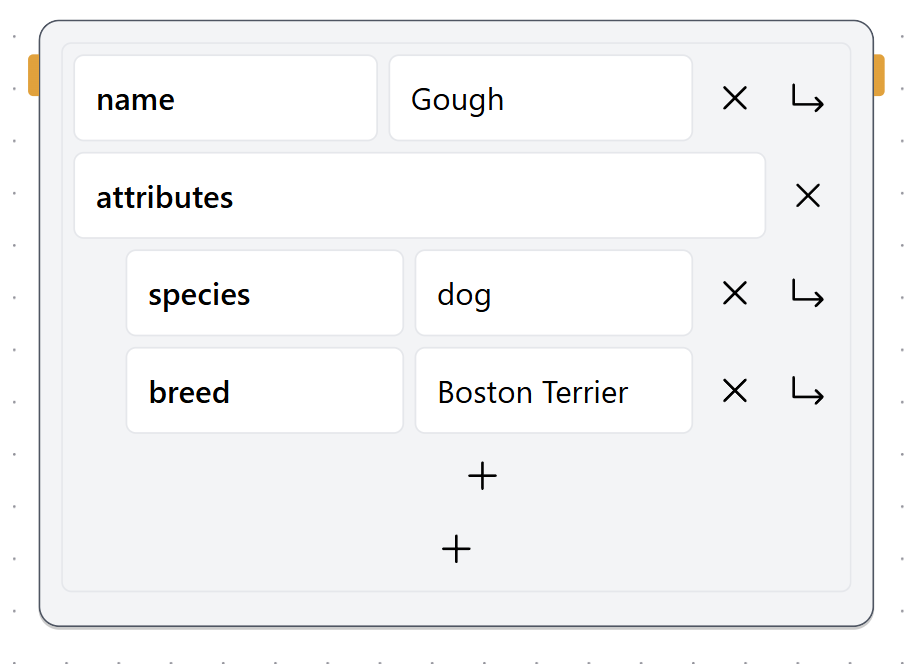
Task: Delete the species row with X icon
Action: [735, 293]
